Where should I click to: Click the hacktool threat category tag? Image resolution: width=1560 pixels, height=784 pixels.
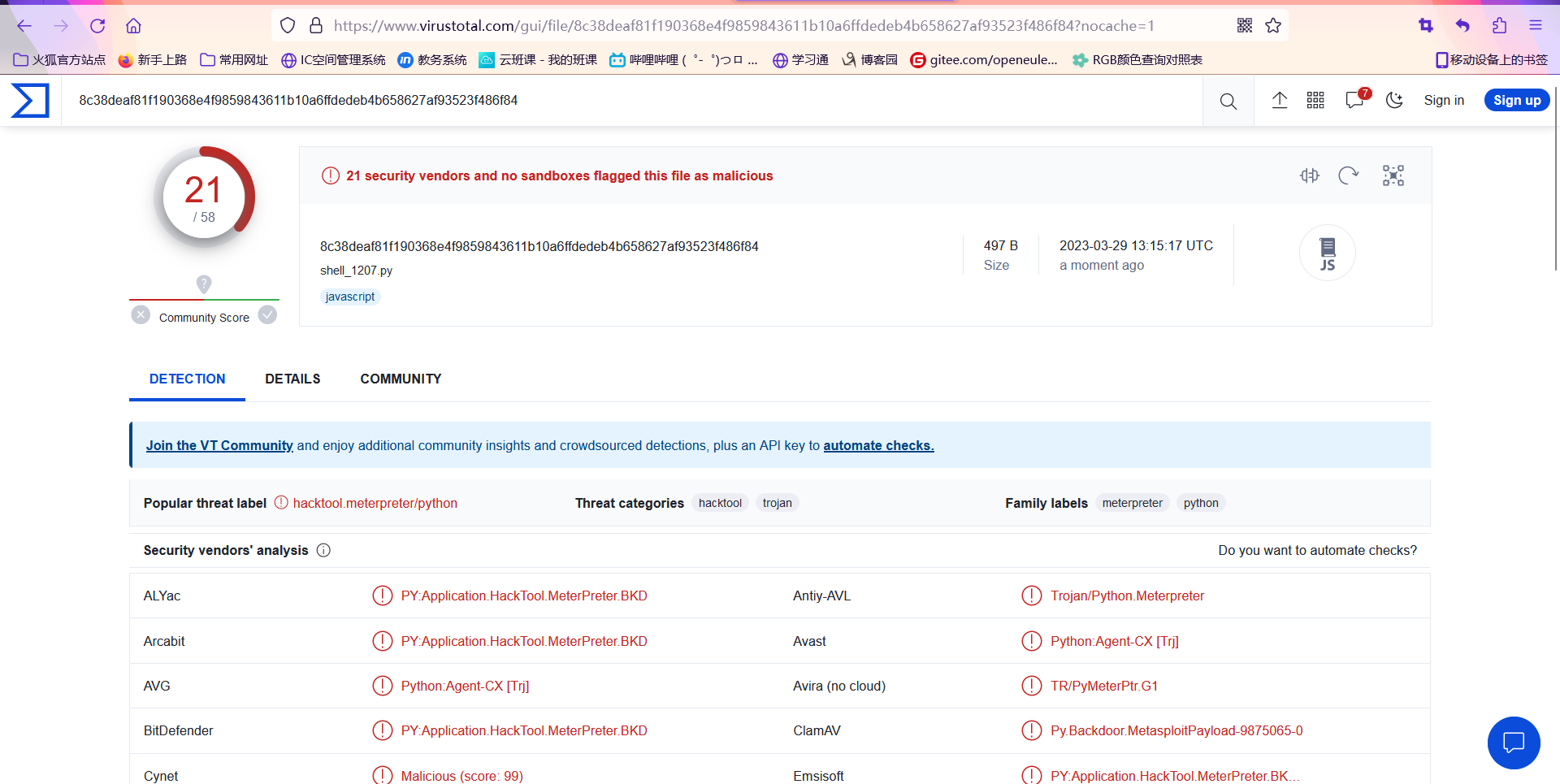pos(720,503)
